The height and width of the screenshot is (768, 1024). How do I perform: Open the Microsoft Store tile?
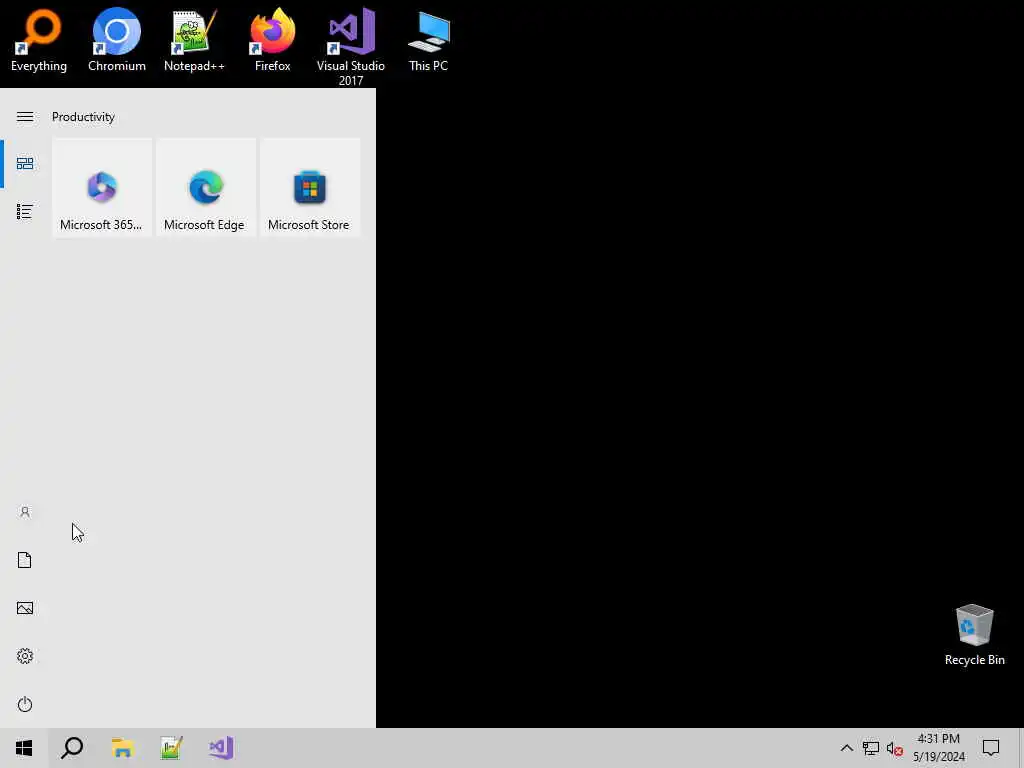[310, 188]
